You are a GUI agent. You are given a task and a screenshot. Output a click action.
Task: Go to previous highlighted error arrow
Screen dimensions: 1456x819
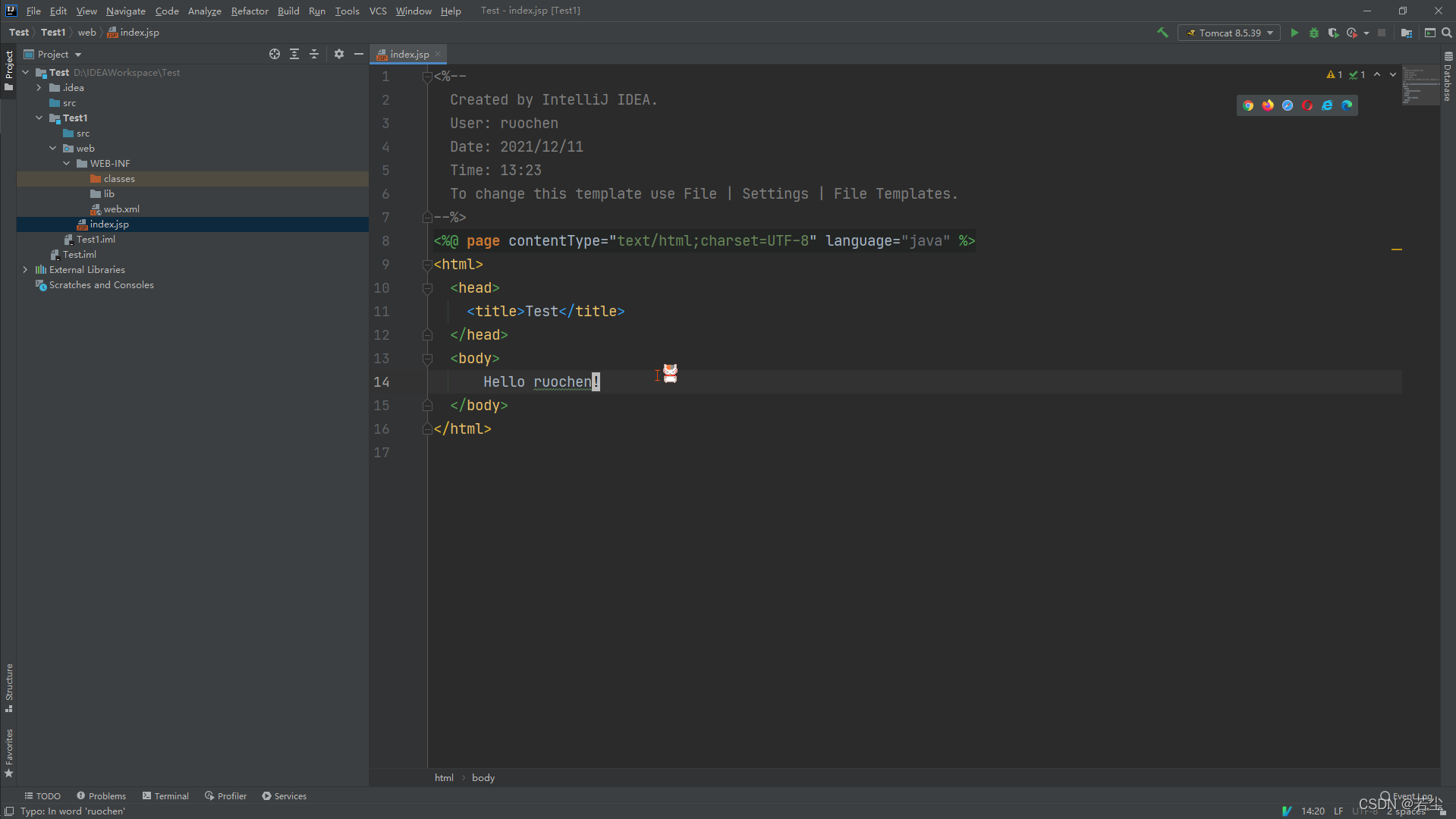coord(1377,74)
